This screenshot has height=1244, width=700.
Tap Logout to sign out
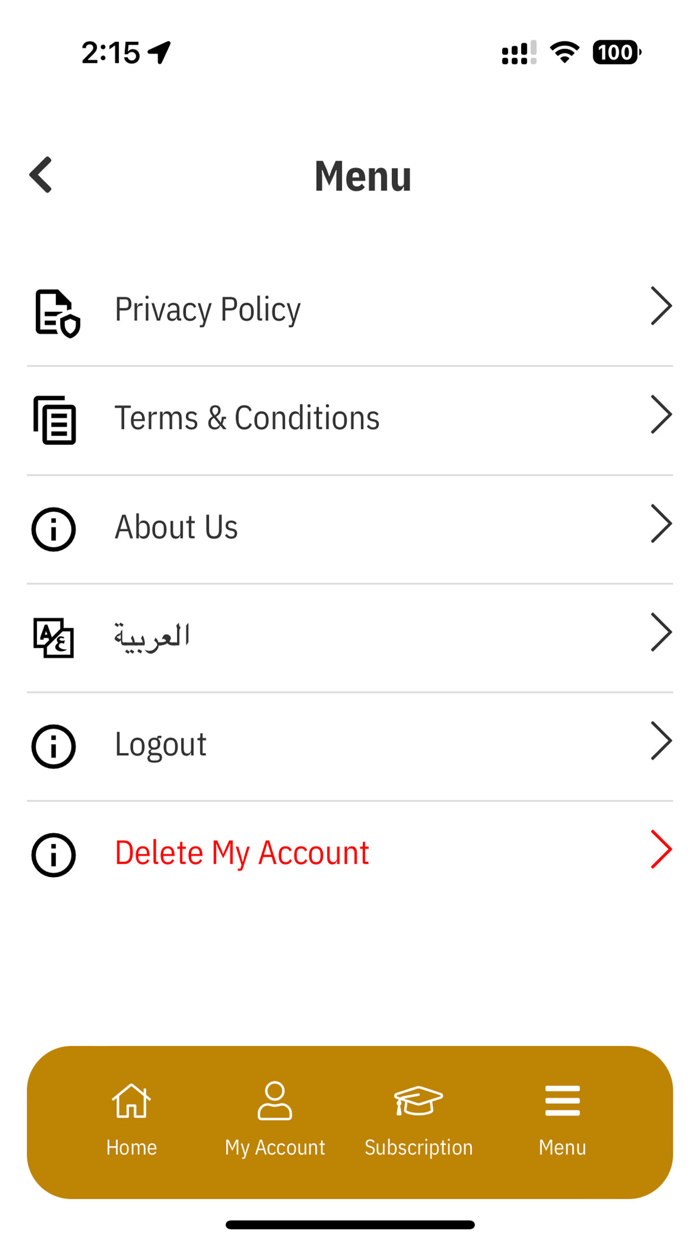160,745
